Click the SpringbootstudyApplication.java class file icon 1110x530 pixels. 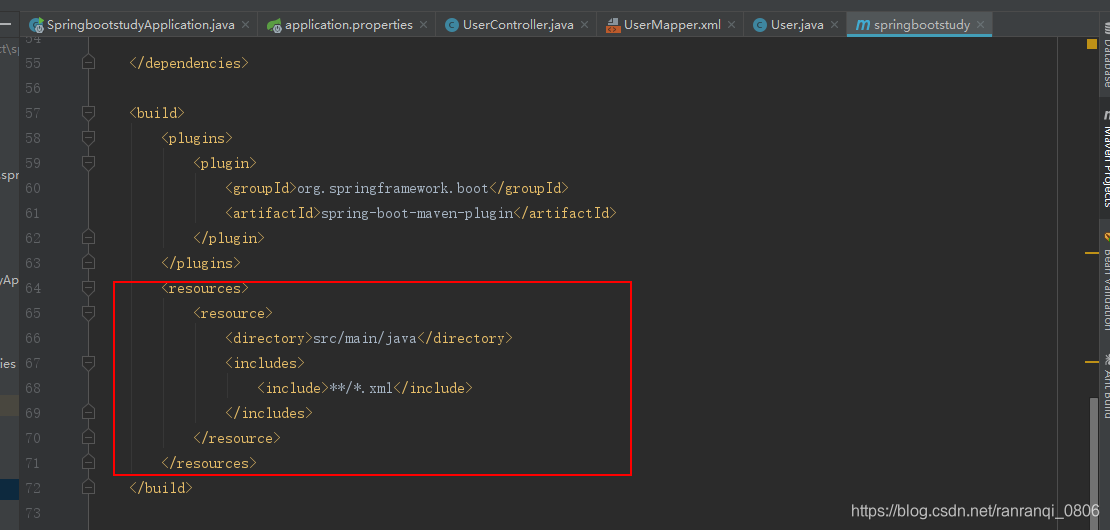pyautogui.click(x=37, y=25)
